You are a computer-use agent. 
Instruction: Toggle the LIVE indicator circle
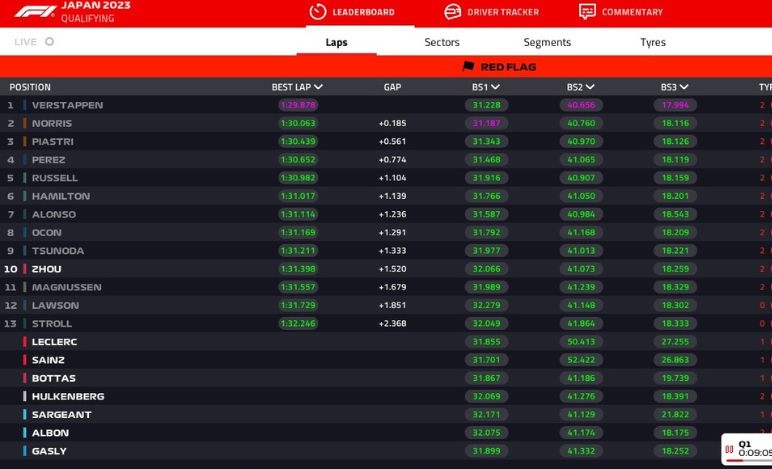[x=50, y=42]
